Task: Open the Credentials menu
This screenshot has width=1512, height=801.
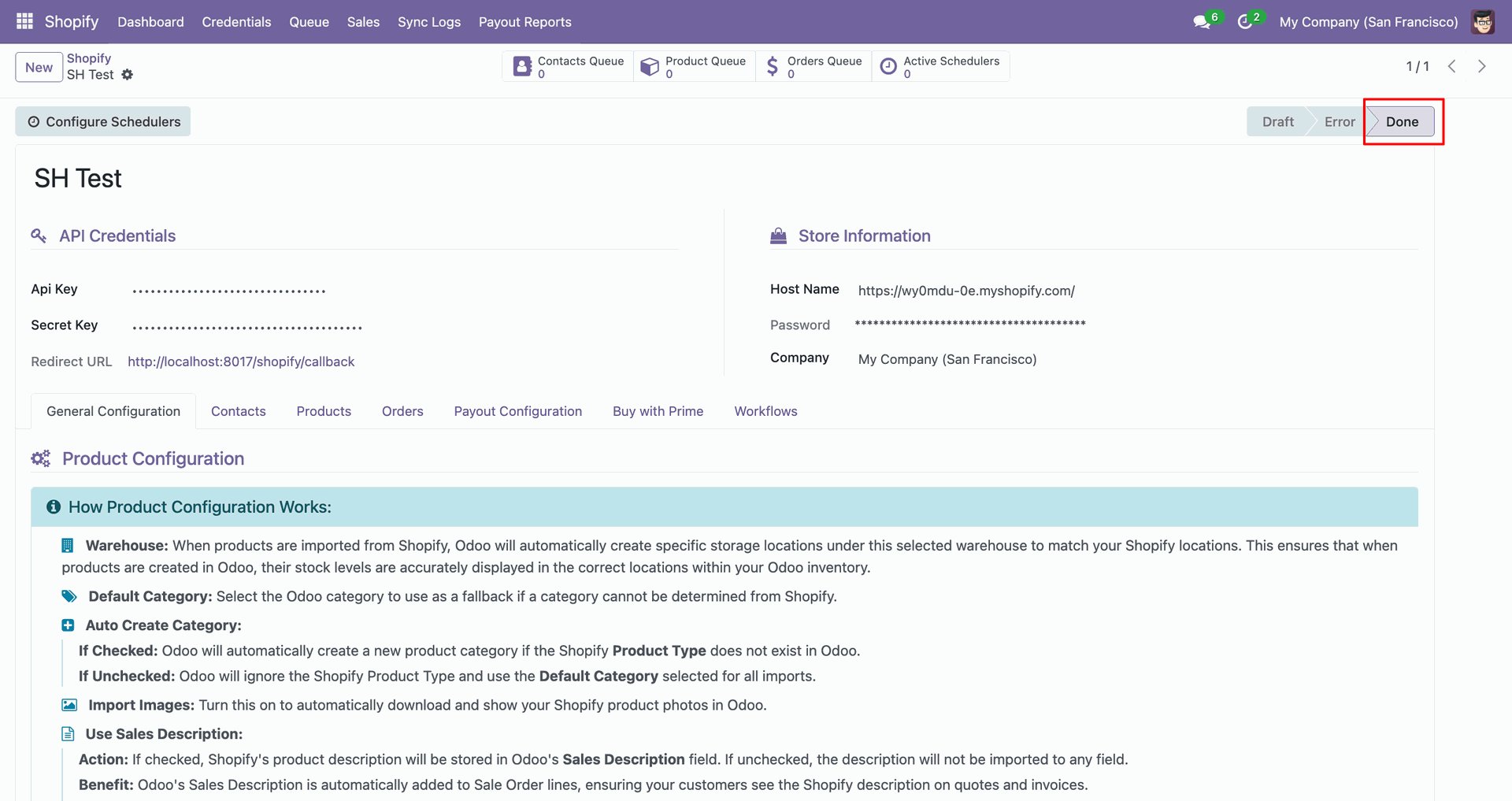Action: pos(236,22)
